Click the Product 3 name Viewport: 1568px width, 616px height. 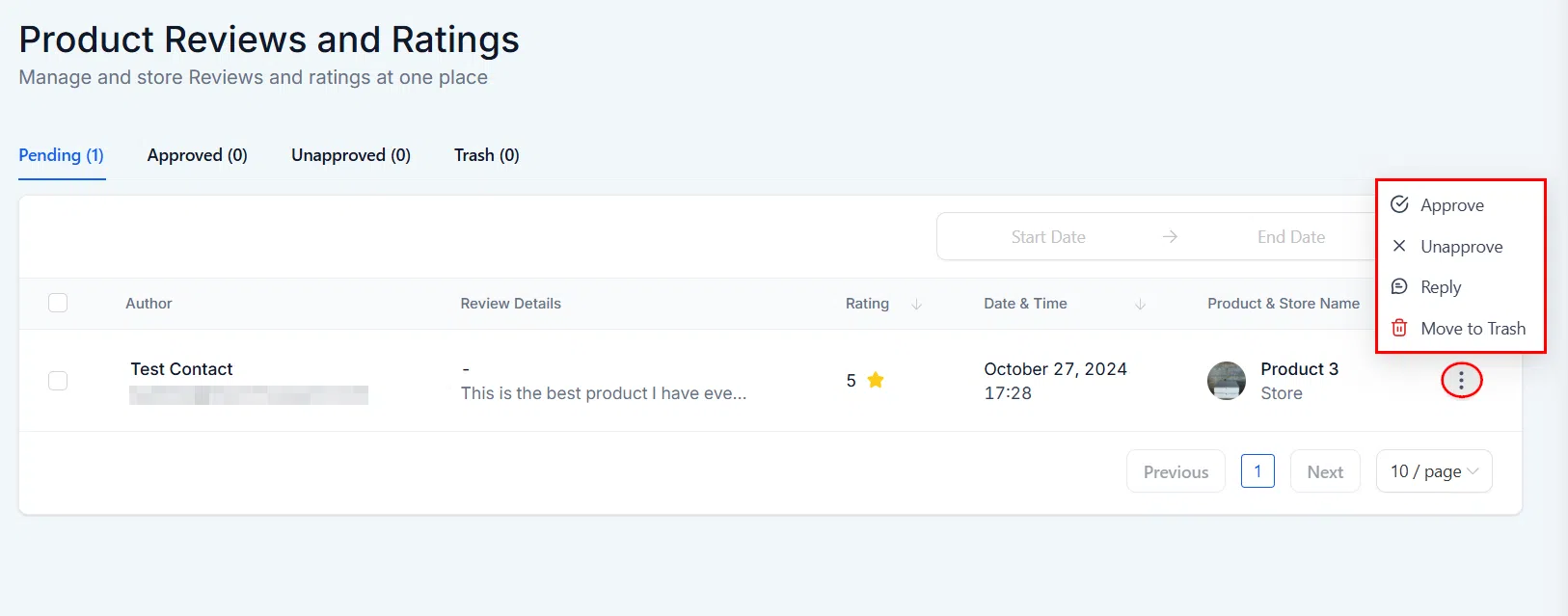[1299, 369]
